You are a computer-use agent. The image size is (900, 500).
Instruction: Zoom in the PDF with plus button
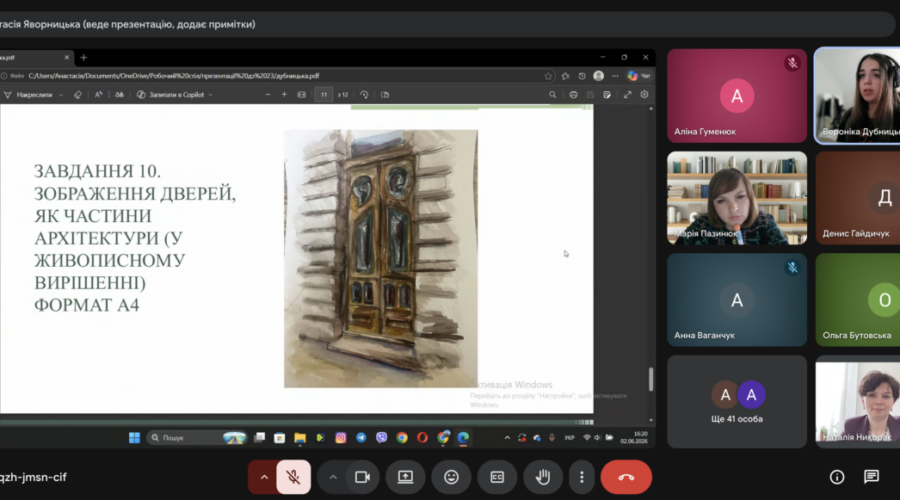click(284, 95)
